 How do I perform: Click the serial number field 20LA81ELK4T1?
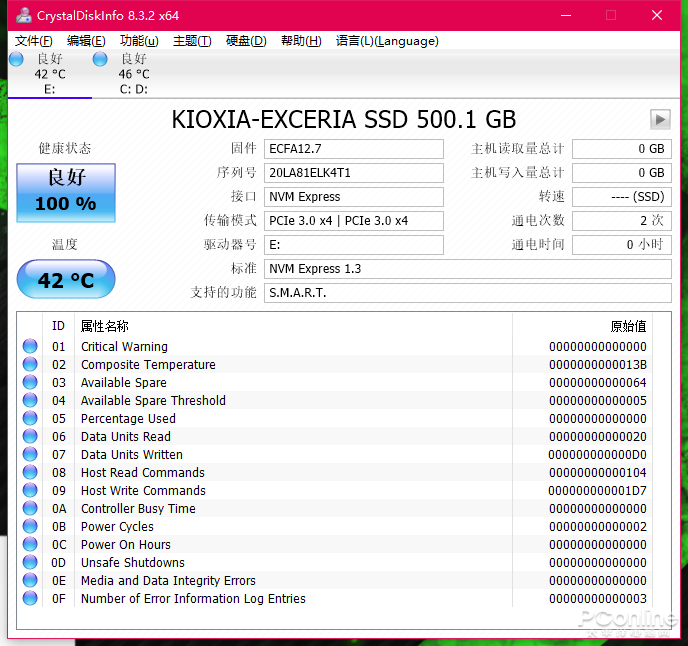pyautogui.click(x=354, y=173)
